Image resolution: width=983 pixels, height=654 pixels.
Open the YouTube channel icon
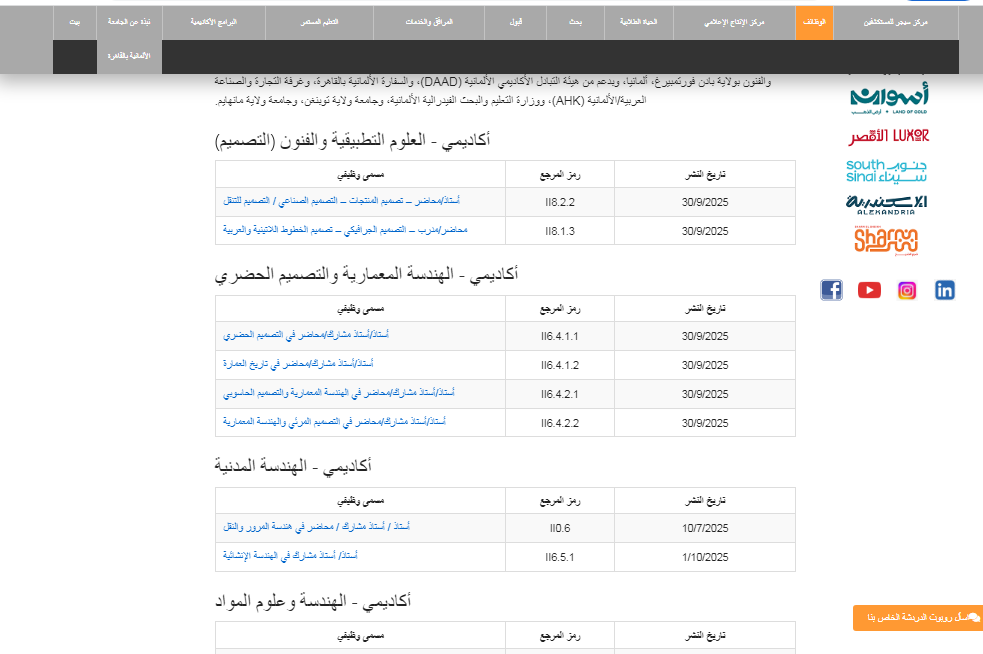click(869, 290)
